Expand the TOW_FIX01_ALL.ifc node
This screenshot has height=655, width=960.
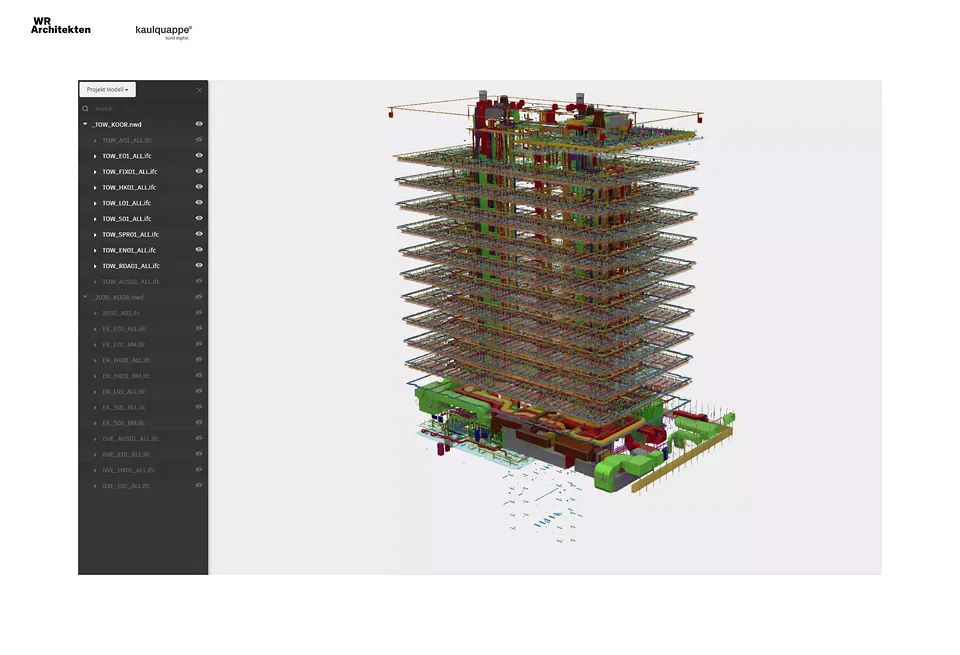(95, 172)
